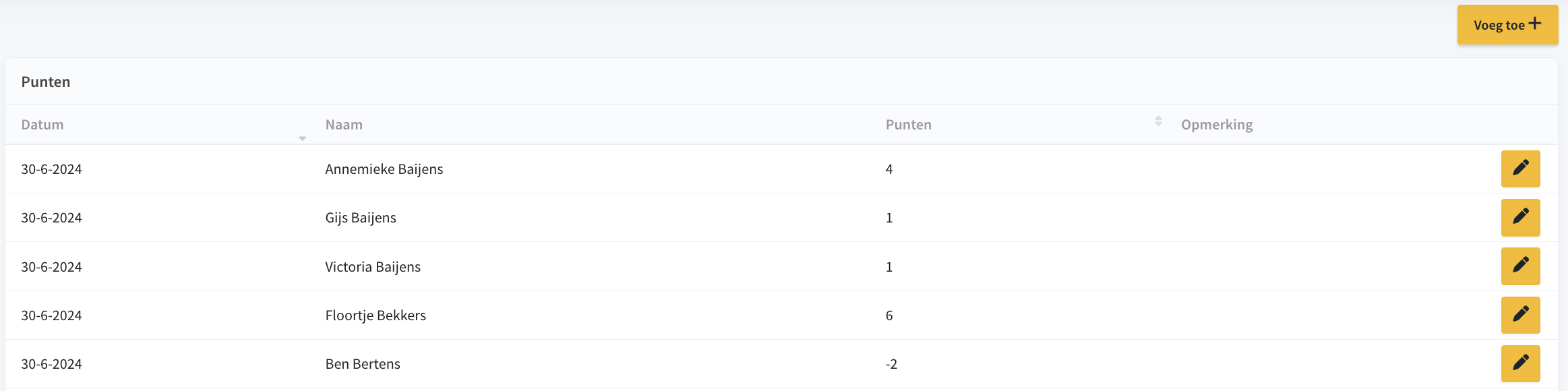Edit Ben Bertens points entry
The height and width of the screenshot is (391, 1568).
pyautogui.click(x=1520, y=363)
